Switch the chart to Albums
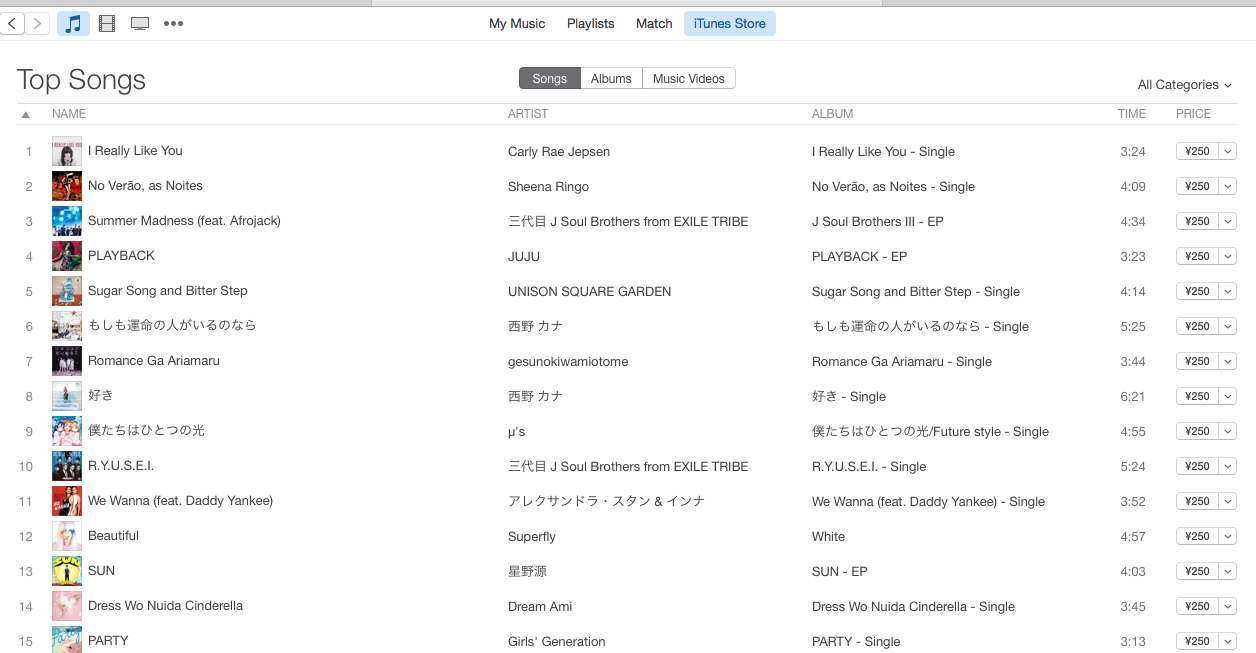The image size is (1256, 653). (x=611, y=78)
